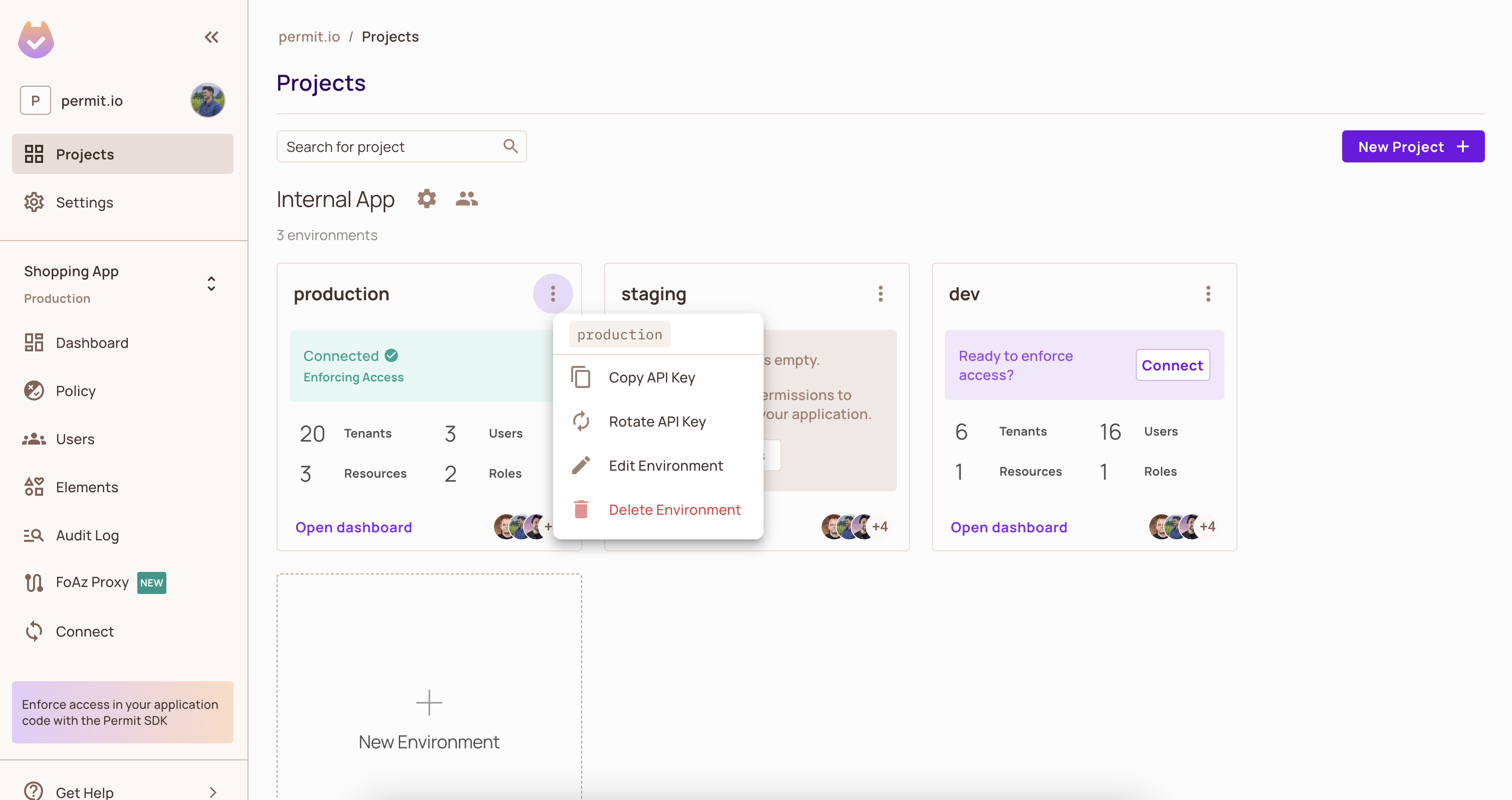Click the Policy icon in sidebar
The width and height of the screenshot is (1512, 800).
[34, 390]
